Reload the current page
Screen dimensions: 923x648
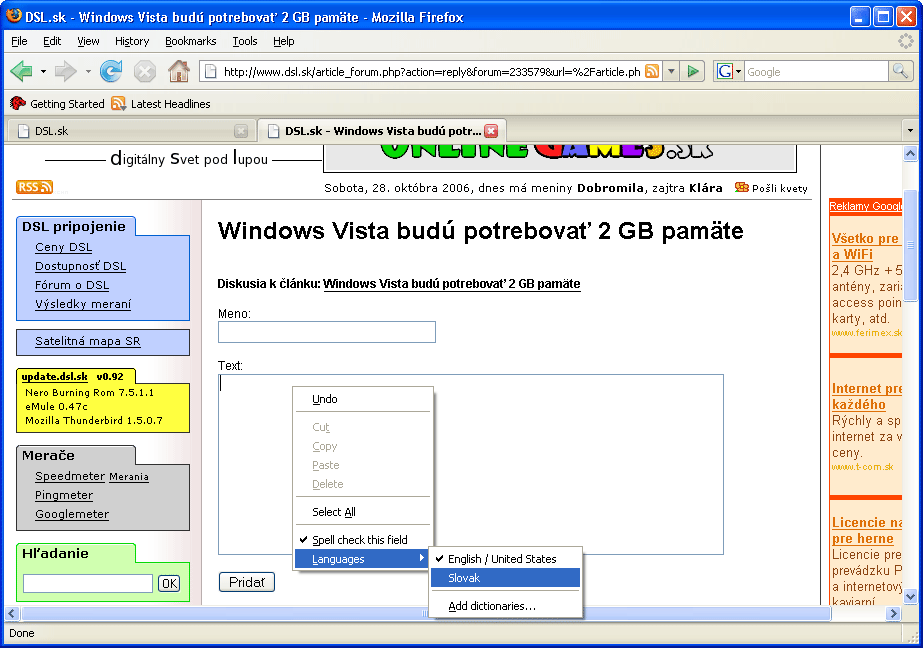click(x=111, y=72)
